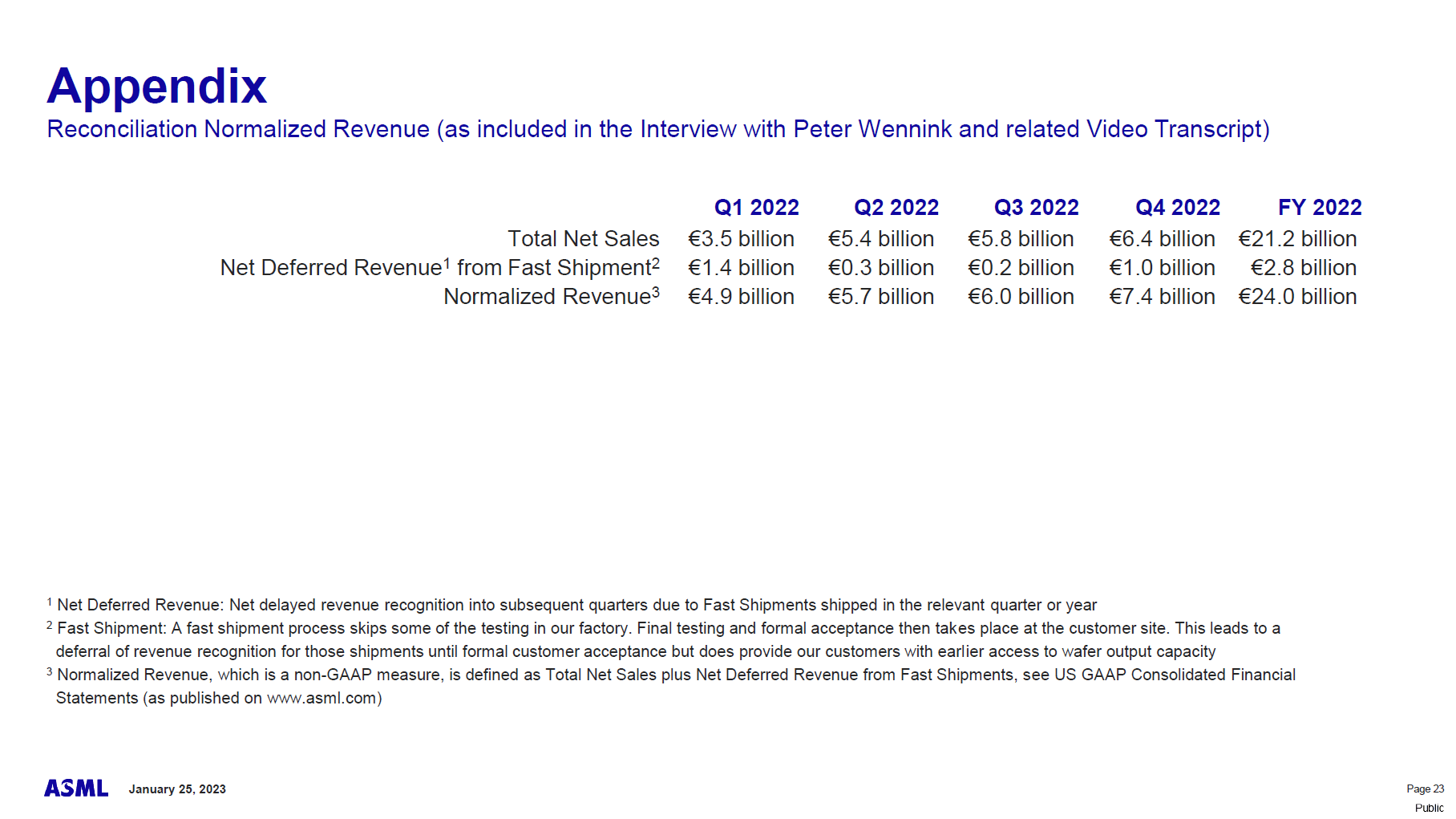Select the €5.8 billion cell

[1021, 239]
